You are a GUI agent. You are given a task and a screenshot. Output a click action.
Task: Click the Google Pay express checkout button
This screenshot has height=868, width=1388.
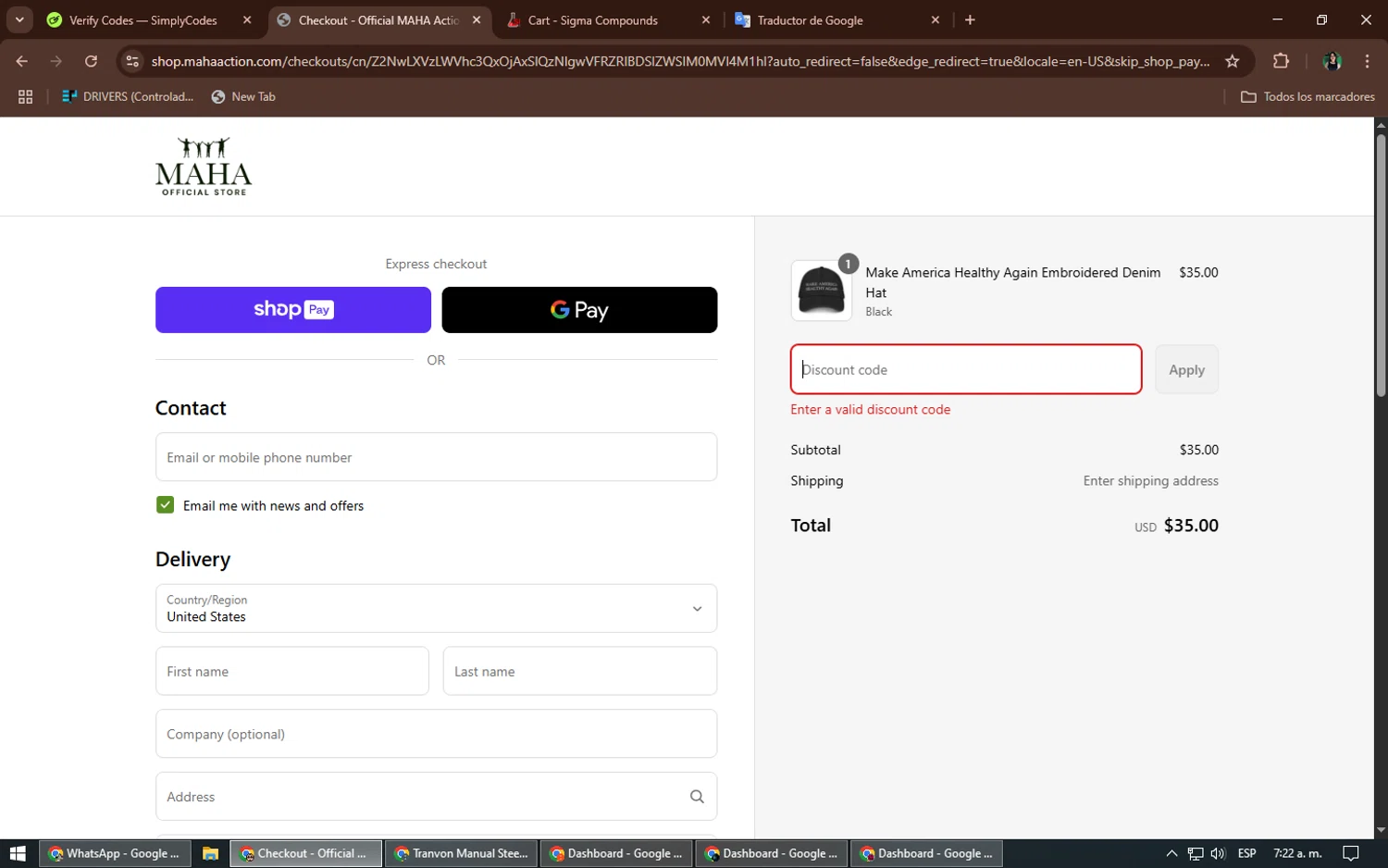click(x=579, y=310)
